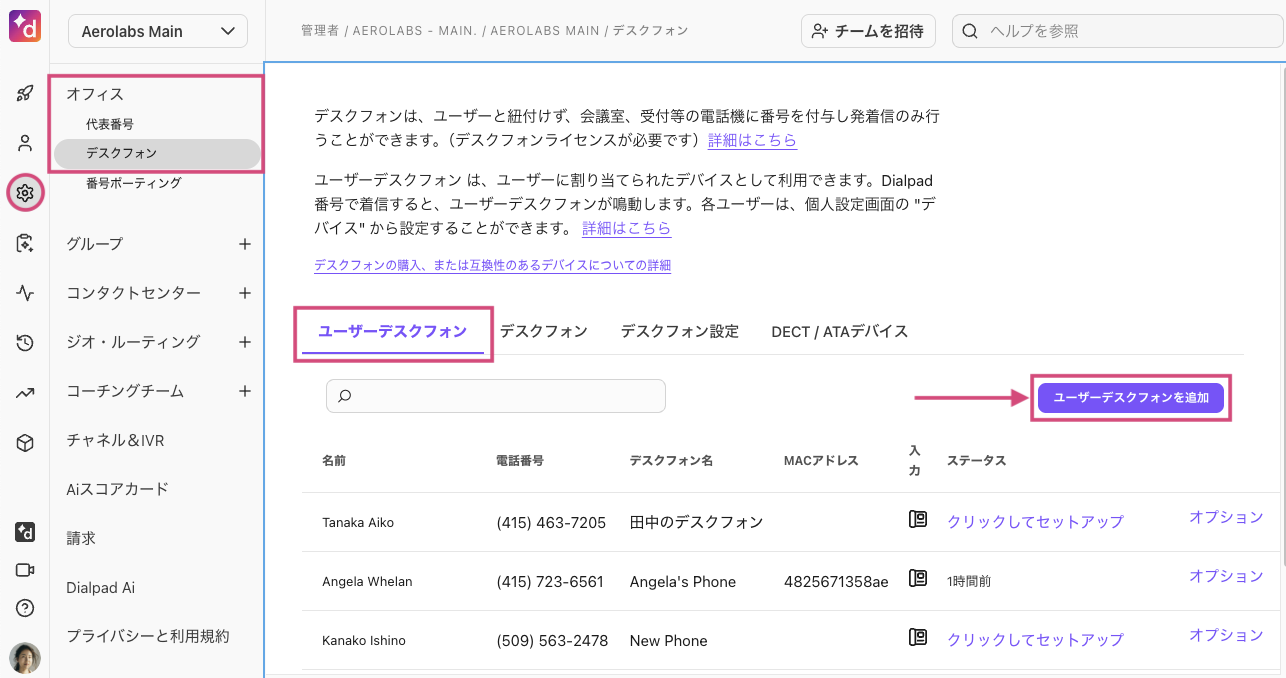
Task: Open the admin settings gear icon
Action: click(x=26, y=193)
